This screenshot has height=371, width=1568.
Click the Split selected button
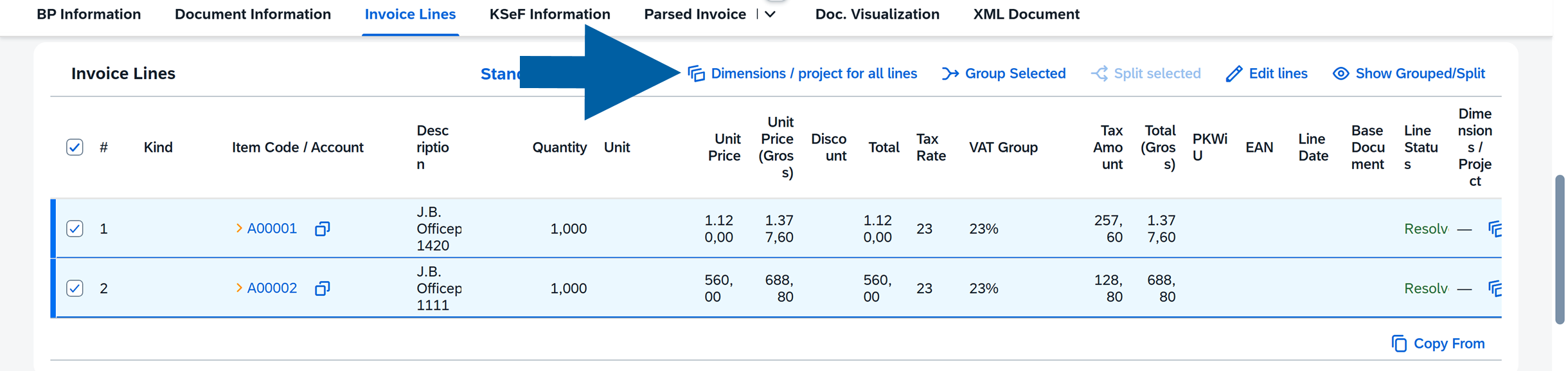coord(1146,73)
